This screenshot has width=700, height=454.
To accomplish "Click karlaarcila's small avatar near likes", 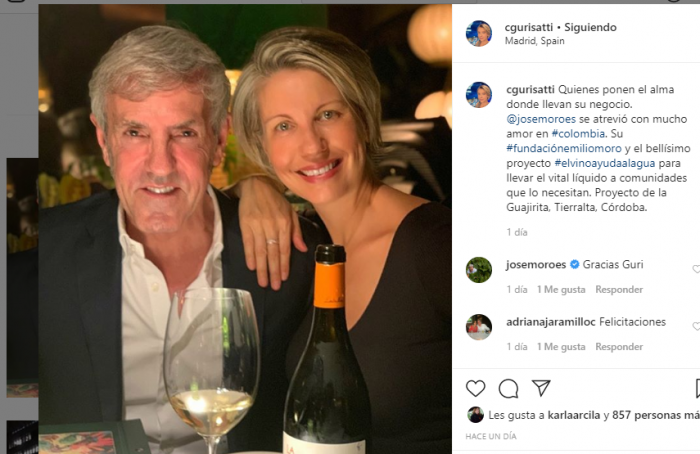I will point(475,414).
